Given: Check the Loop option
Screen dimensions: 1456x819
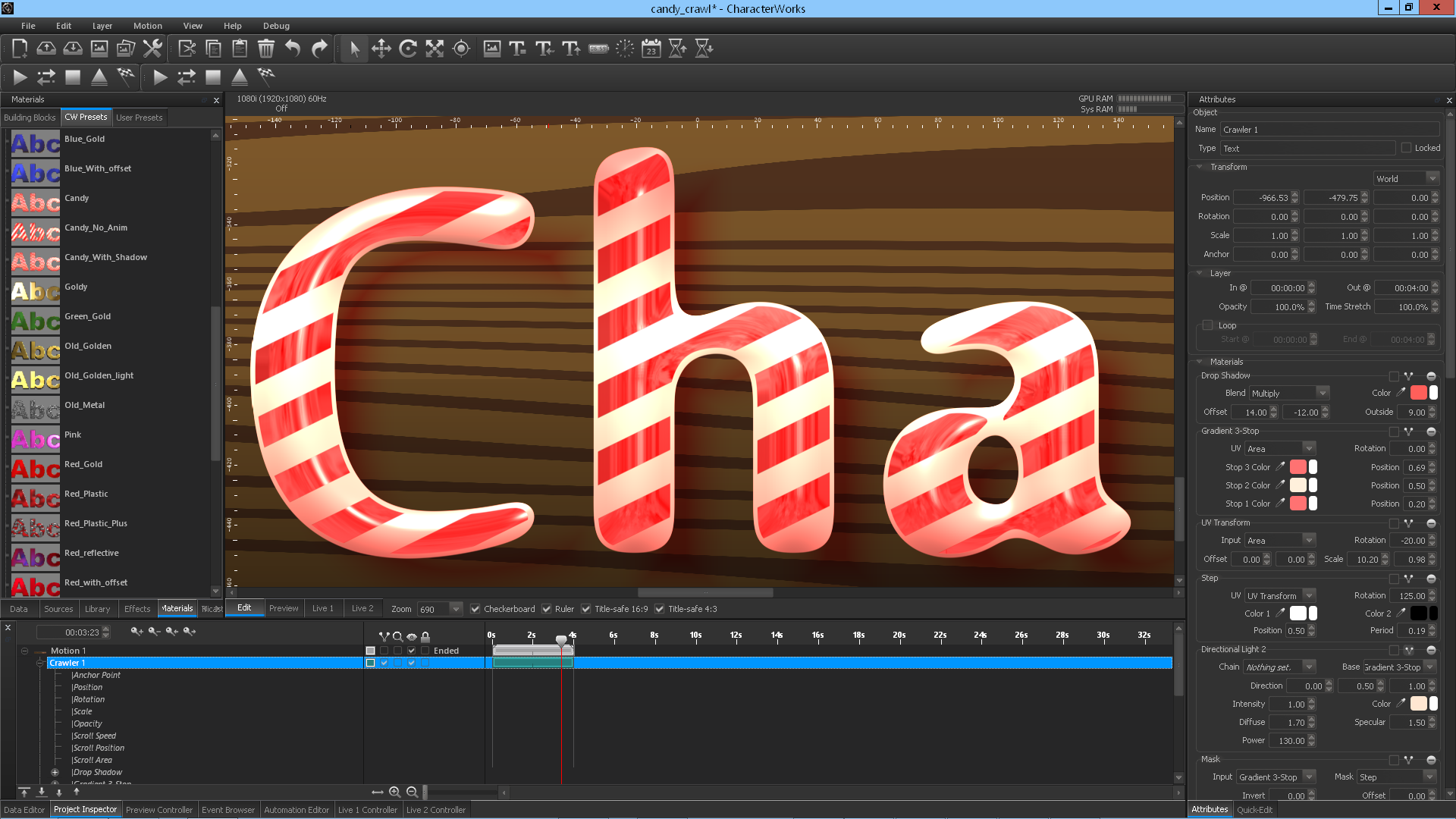Looking at the screenshot, I should coord(1208,325).
